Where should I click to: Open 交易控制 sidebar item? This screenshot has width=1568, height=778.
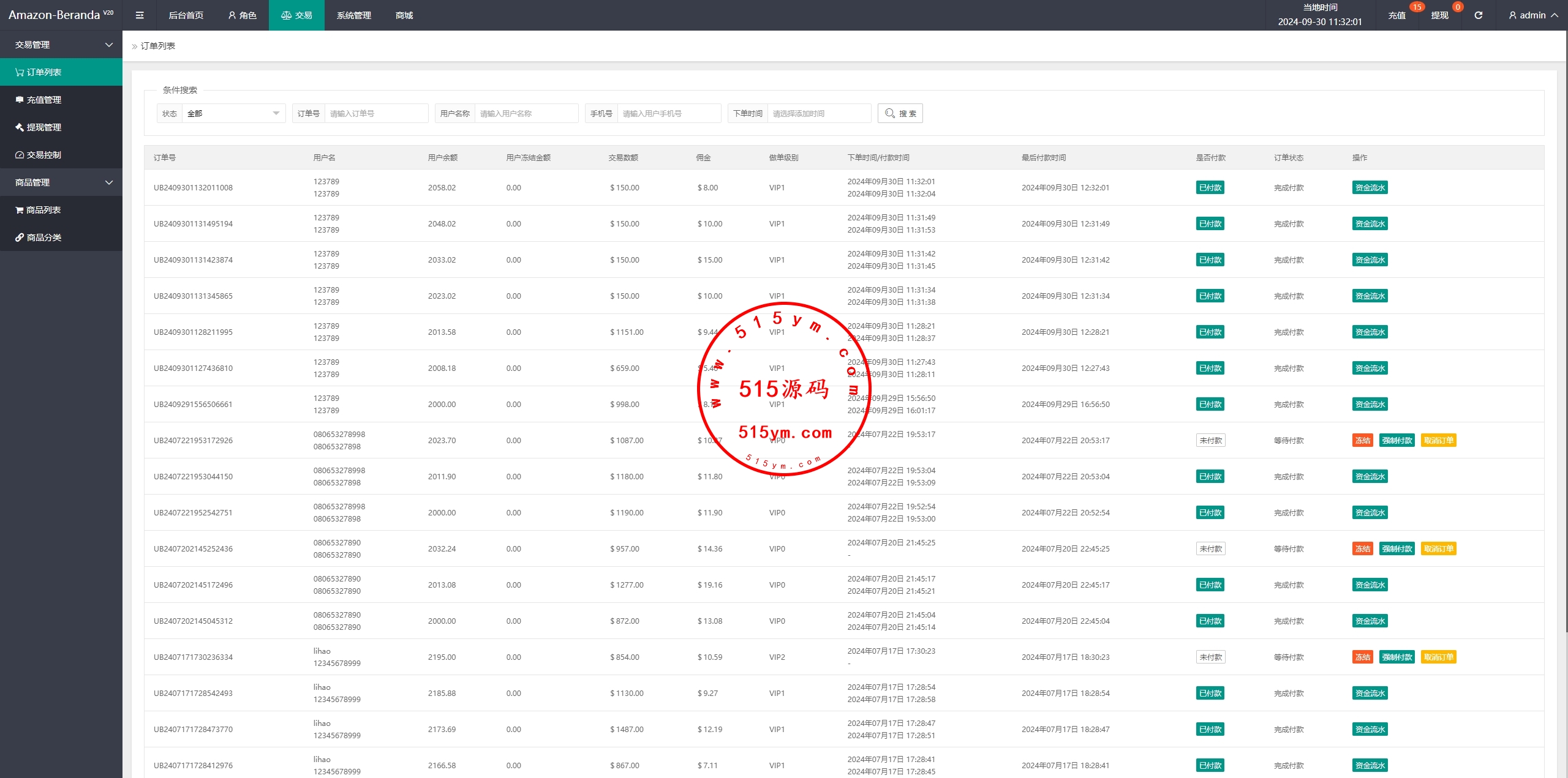tap(44, 155)
